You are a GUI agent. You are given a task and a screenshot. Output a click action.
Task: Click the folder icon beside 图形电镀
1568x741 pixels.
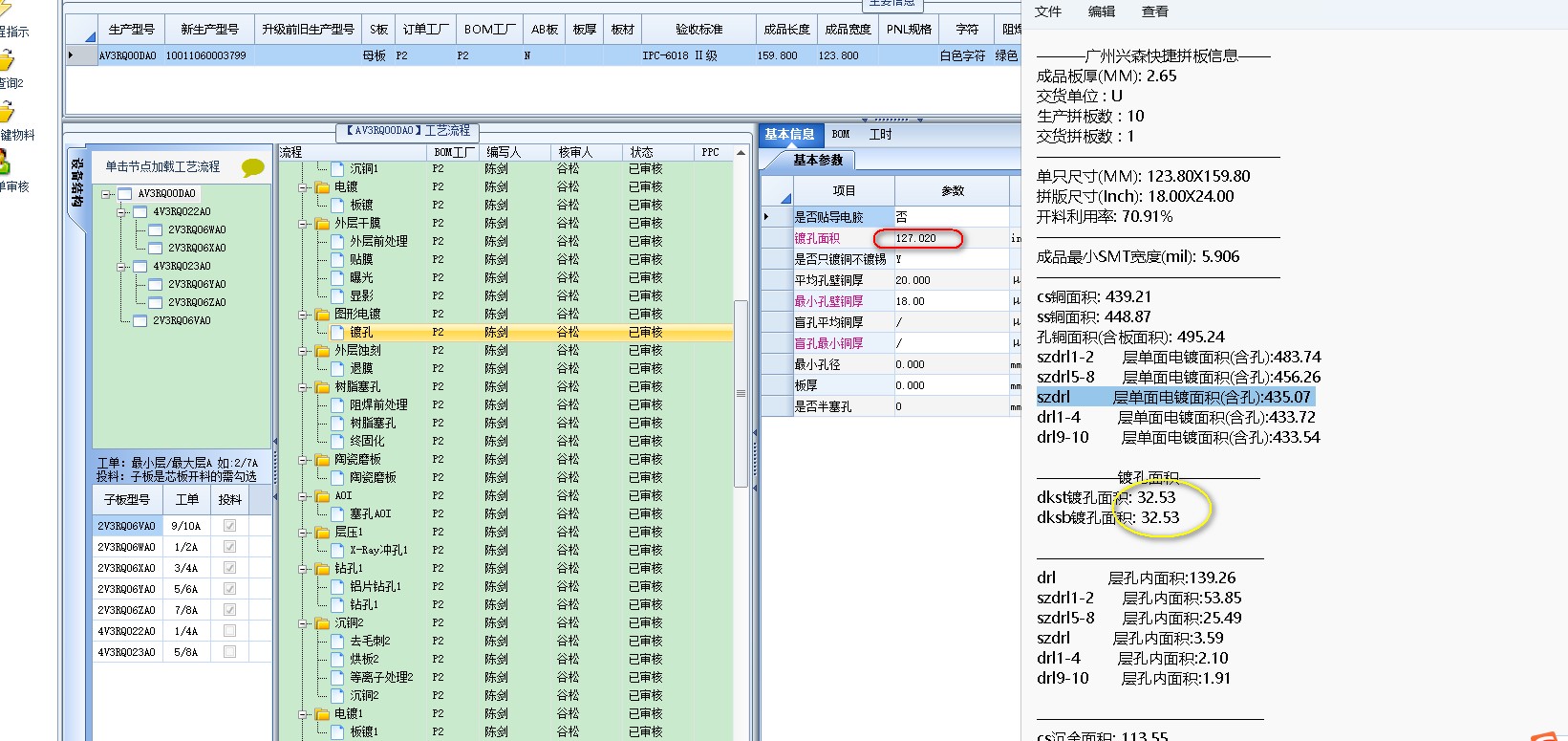(322, 314)
